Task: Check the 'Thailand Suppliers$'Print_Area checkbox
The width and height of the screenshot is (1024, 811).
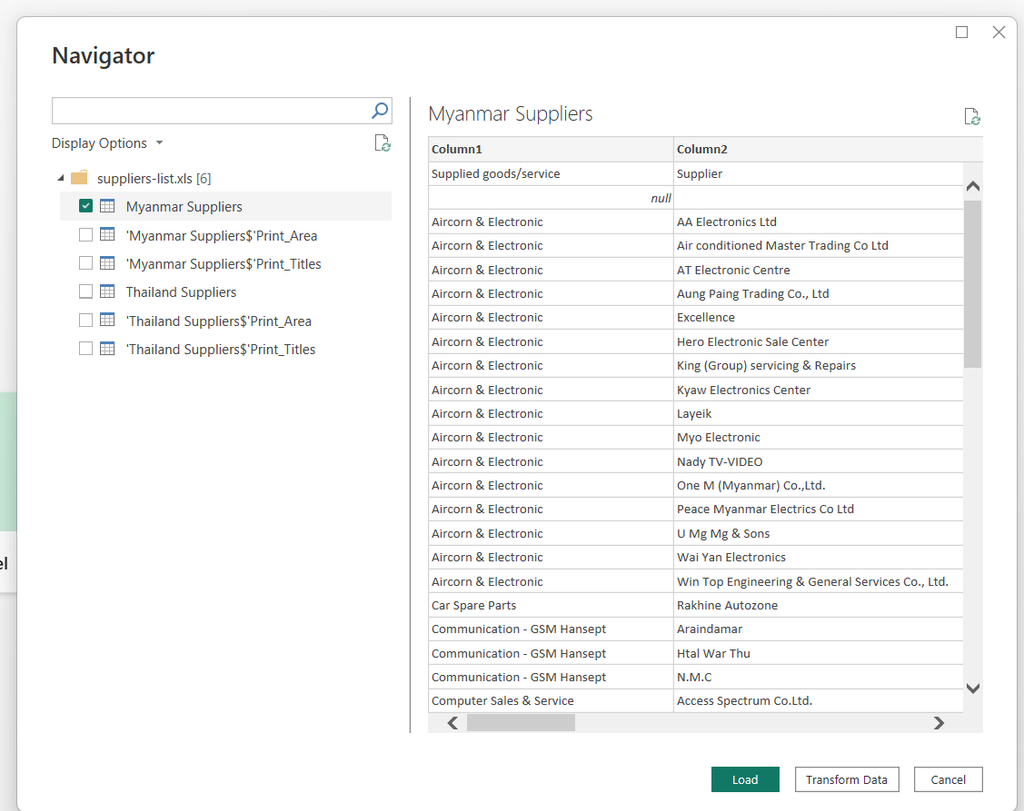Action: click(x=86, y=321)
